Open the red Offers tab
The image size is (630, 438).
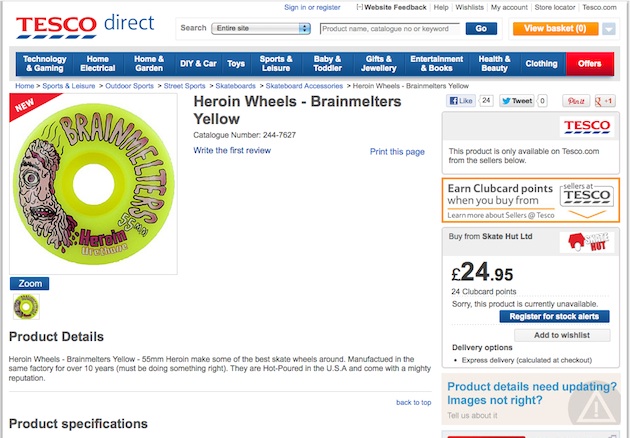point(589,64)
